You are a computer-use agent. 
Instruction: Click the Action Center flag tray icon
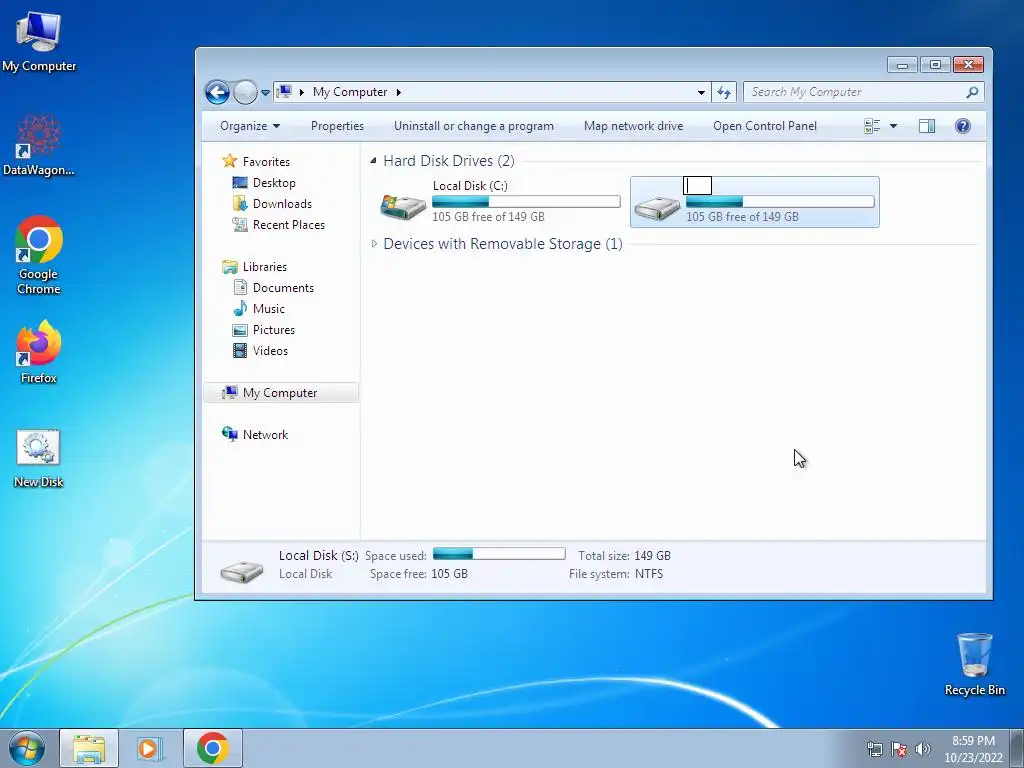[899, 749]
